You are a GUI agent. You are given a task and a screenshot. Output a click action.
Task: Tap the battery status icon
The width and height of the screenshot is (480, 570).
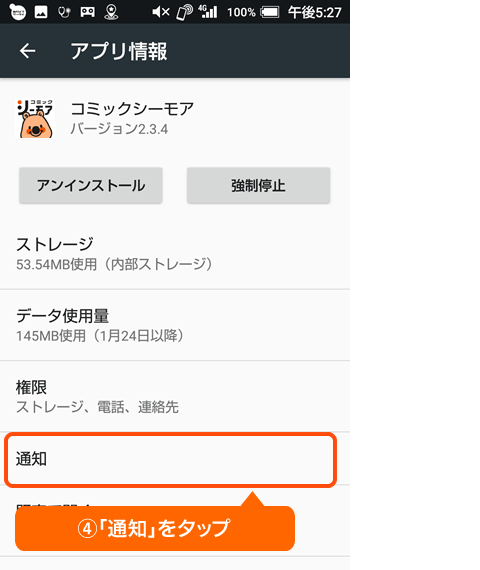pyautogui.click(x=270, y=12)
